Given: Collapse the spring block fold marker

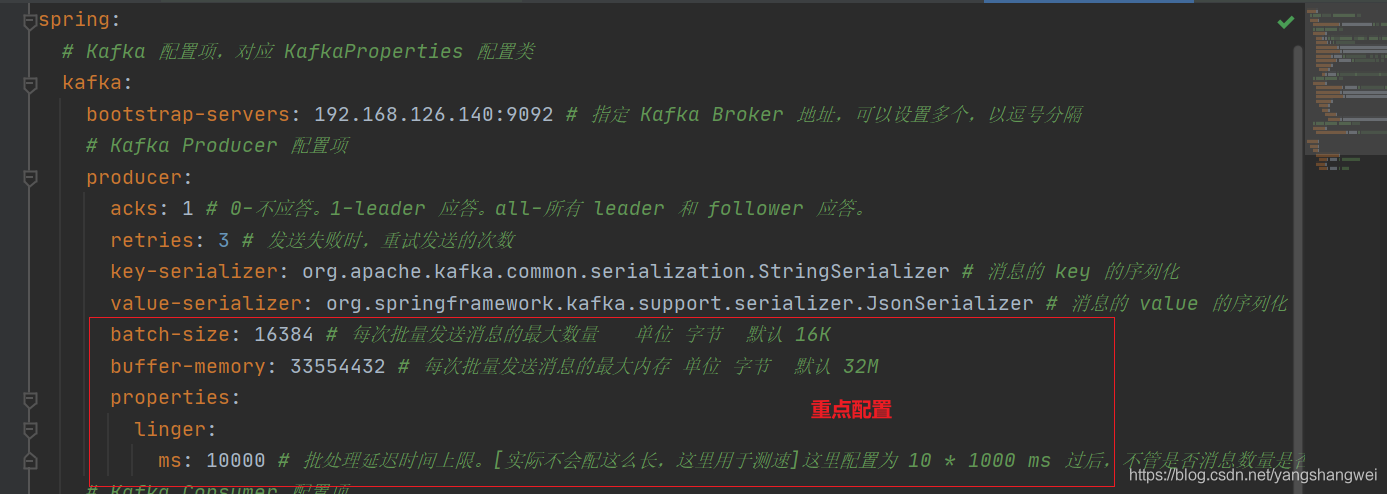Looking at the screenshot, I should pyautogui.click(x=30, y=21).
